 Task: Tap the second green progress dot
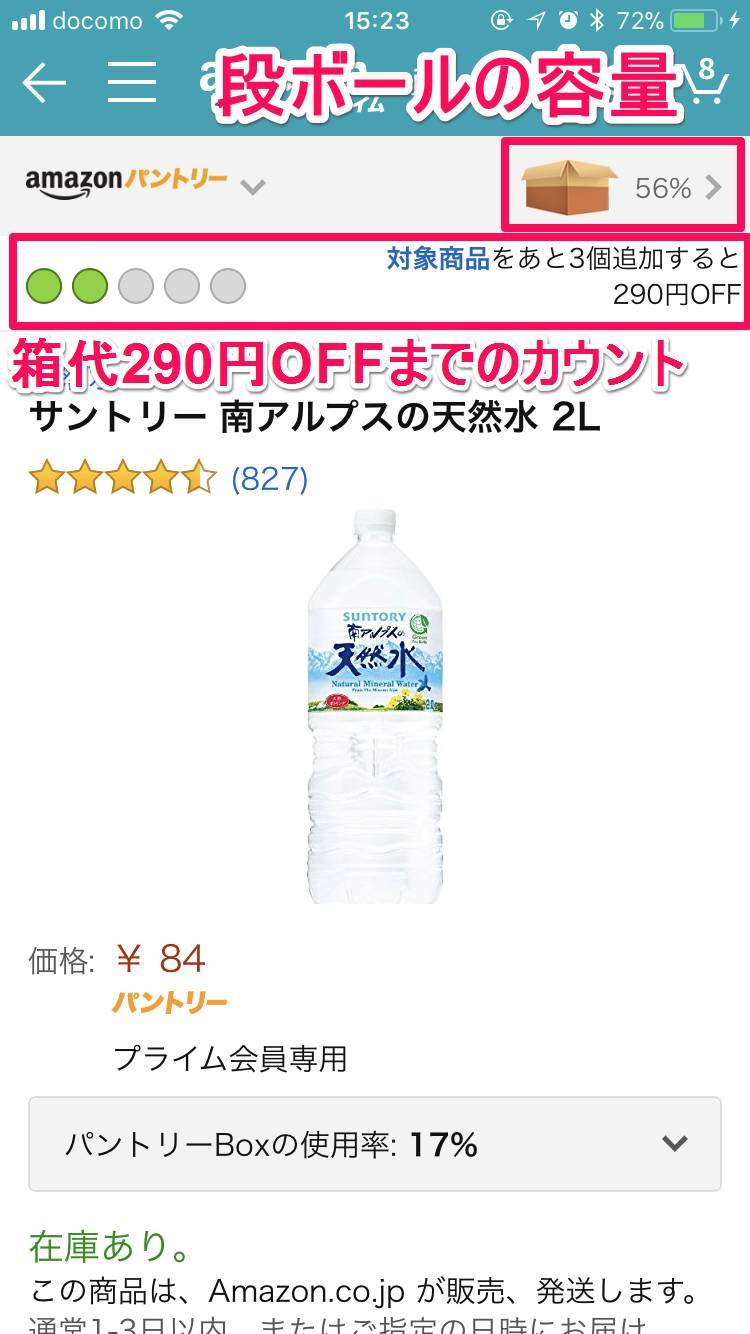[x=90, y=286]
